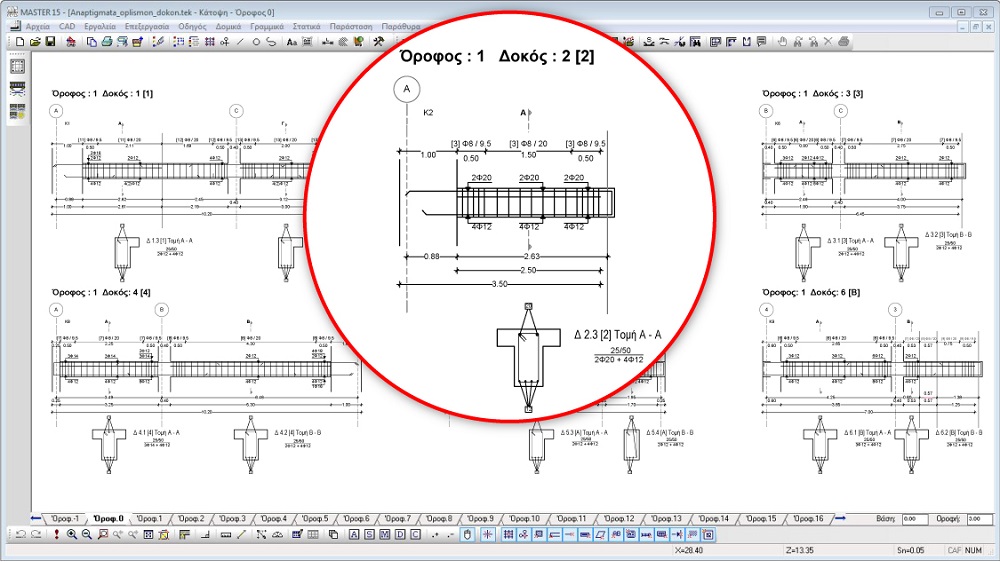Click the top icon in left sidebar
The width and height of the screenshot is (1000, 562).
[x=17, y=67]
